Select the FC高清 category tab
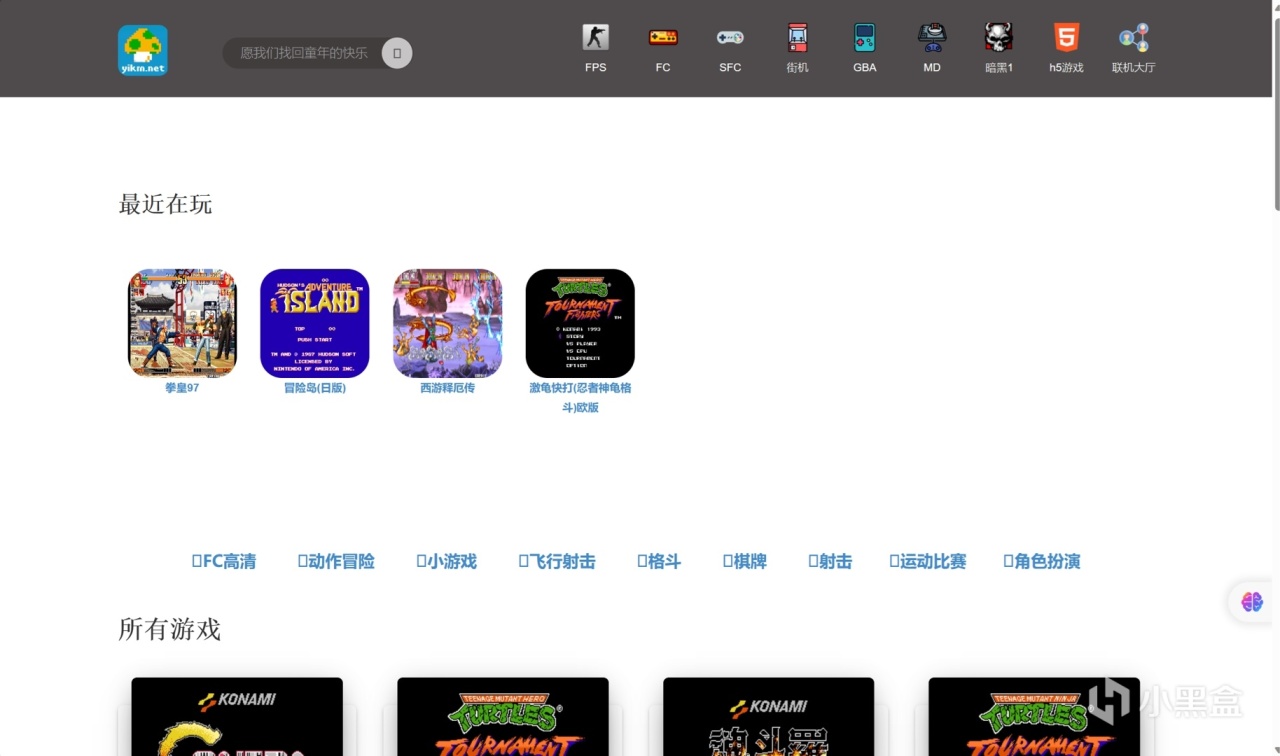 pyautogui.click(x=224, y=562)
